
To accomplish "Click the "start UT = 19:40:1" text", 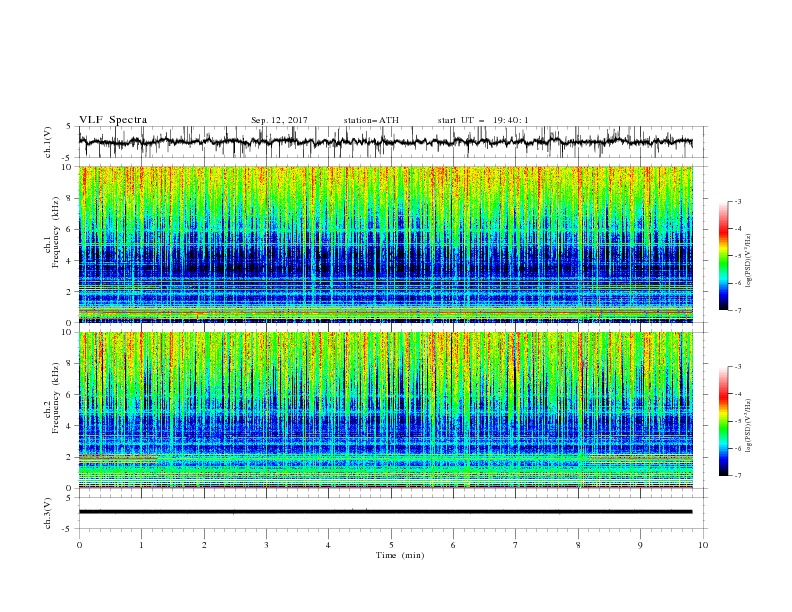I will click(x=483, y=120).
